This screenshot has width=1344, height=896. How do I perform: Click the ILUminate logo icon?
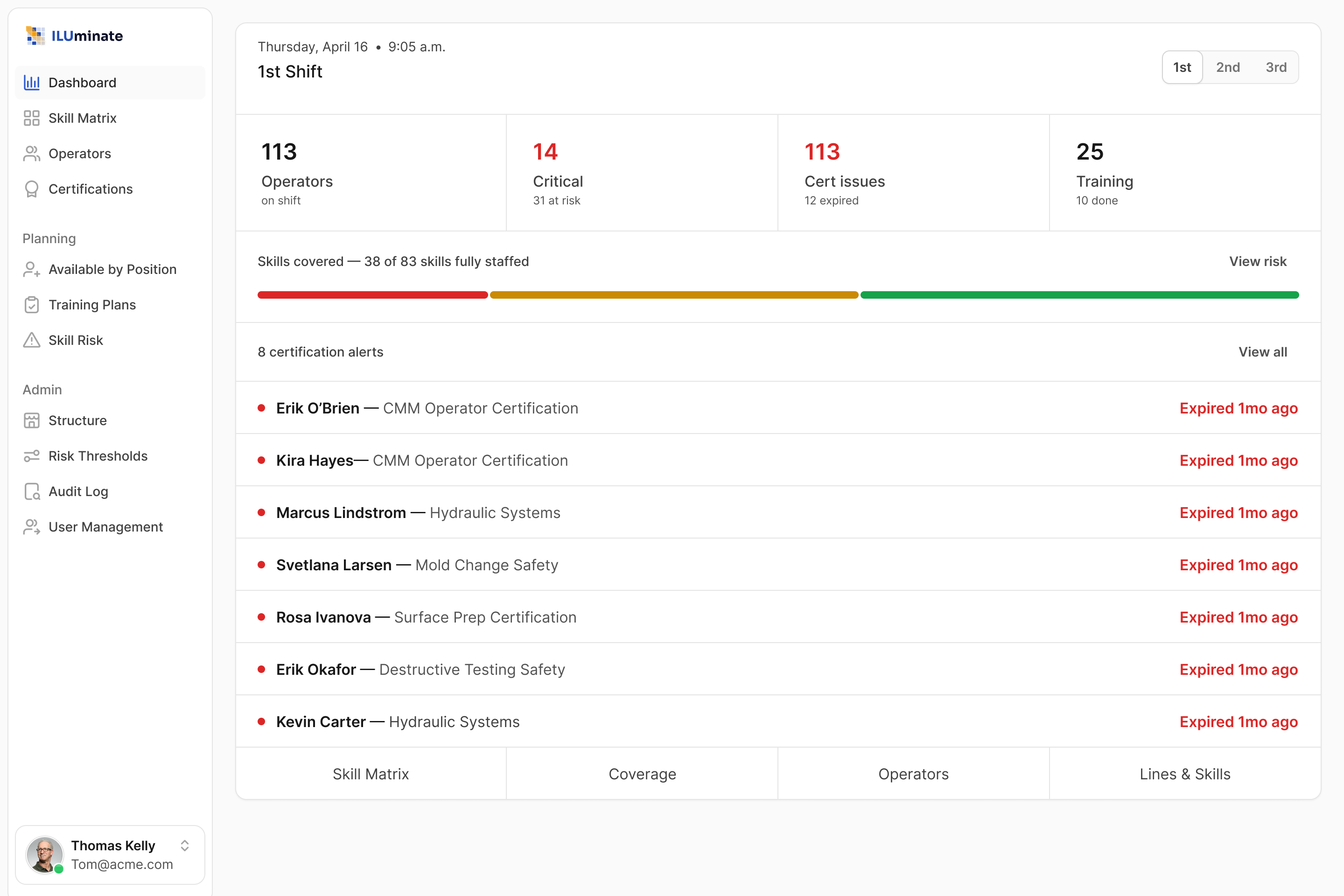tap(35, 35)
